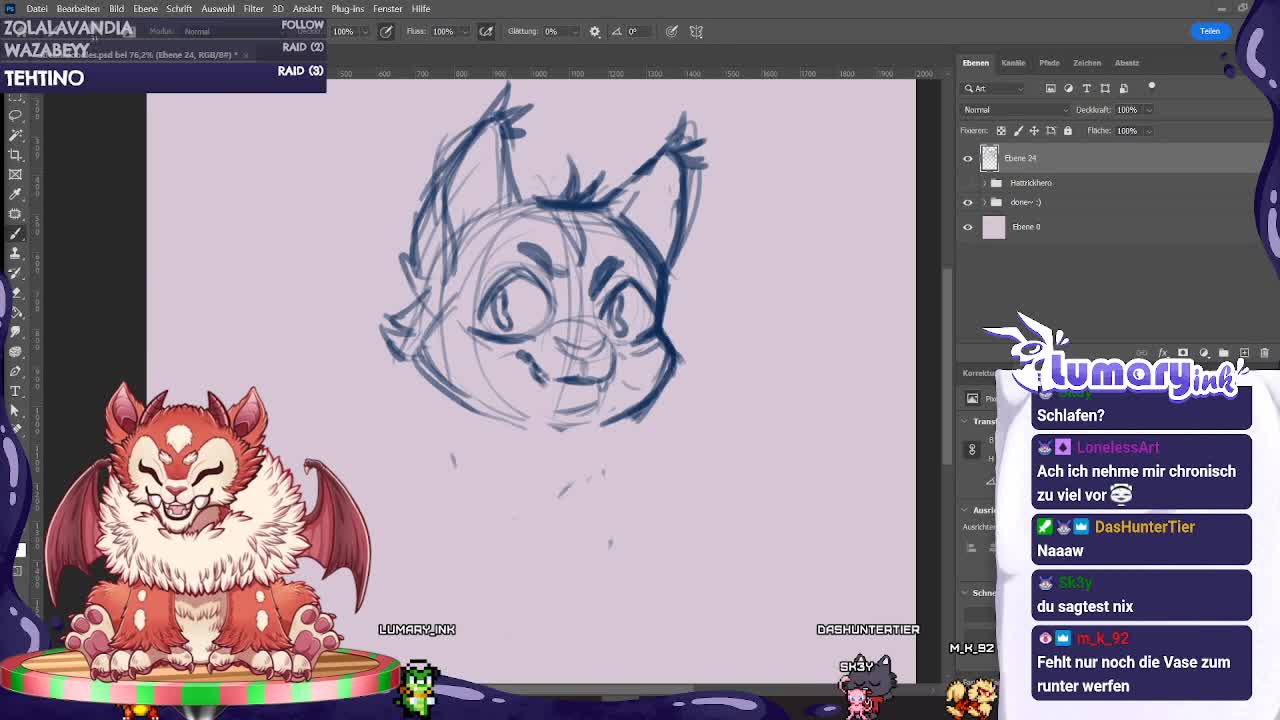The height and width of the screenshot is (720, 1280).
Task: Click the Teilen share button
Action: (x=1210, y=31)
